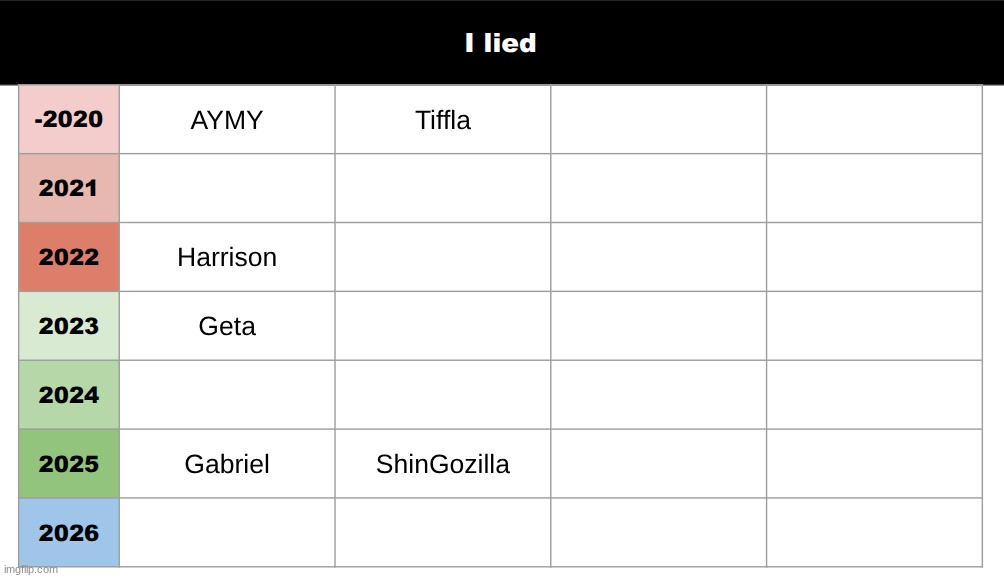1004x578 pixels.
Task: Select the blue 2026 year cell
Action: point(69,533)
